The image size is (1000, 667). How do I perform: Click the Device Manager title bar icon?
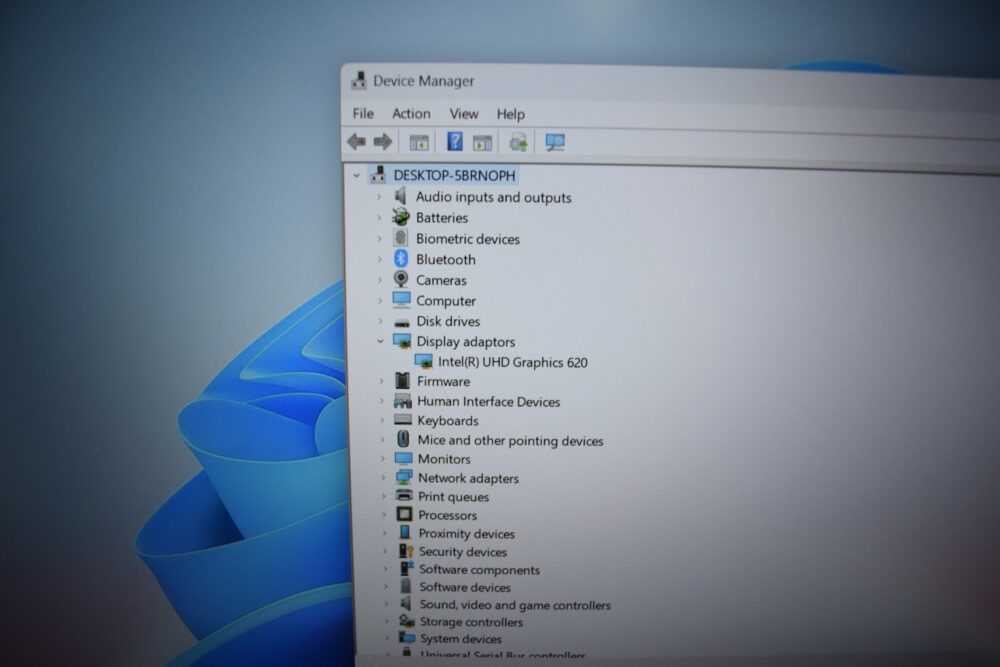pos(359,80)
